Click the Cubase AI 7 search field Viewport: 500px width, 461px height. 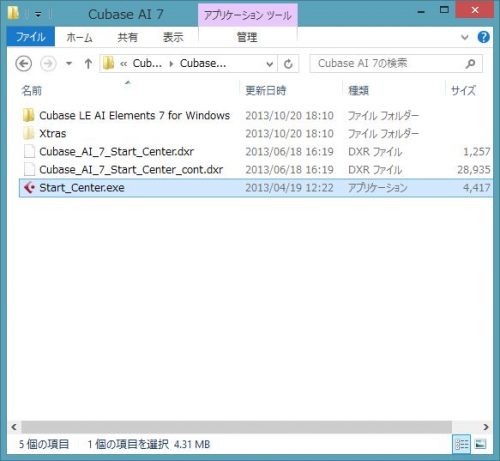(396, 63)
